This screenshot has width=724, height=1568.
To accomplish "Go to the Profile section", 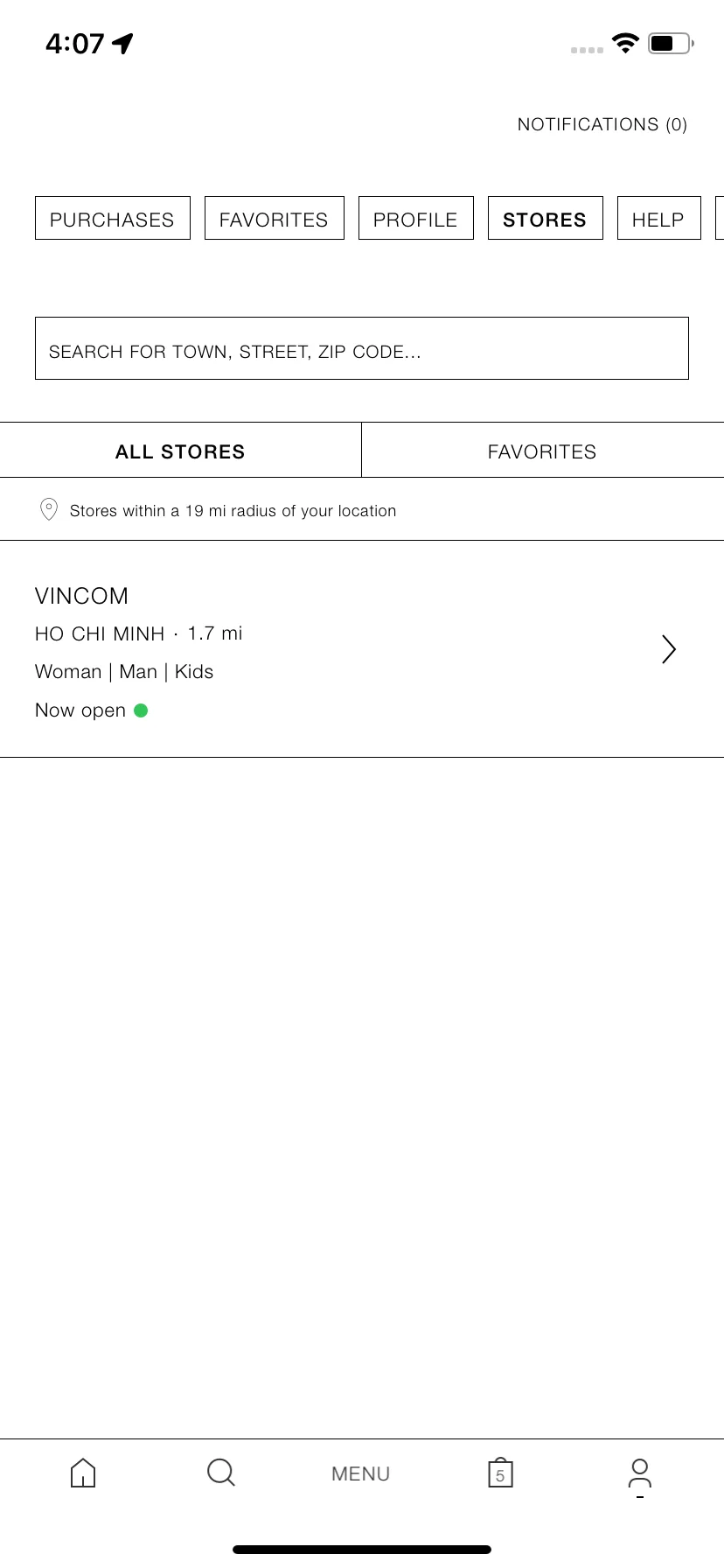I will click(x=416, y=219).
